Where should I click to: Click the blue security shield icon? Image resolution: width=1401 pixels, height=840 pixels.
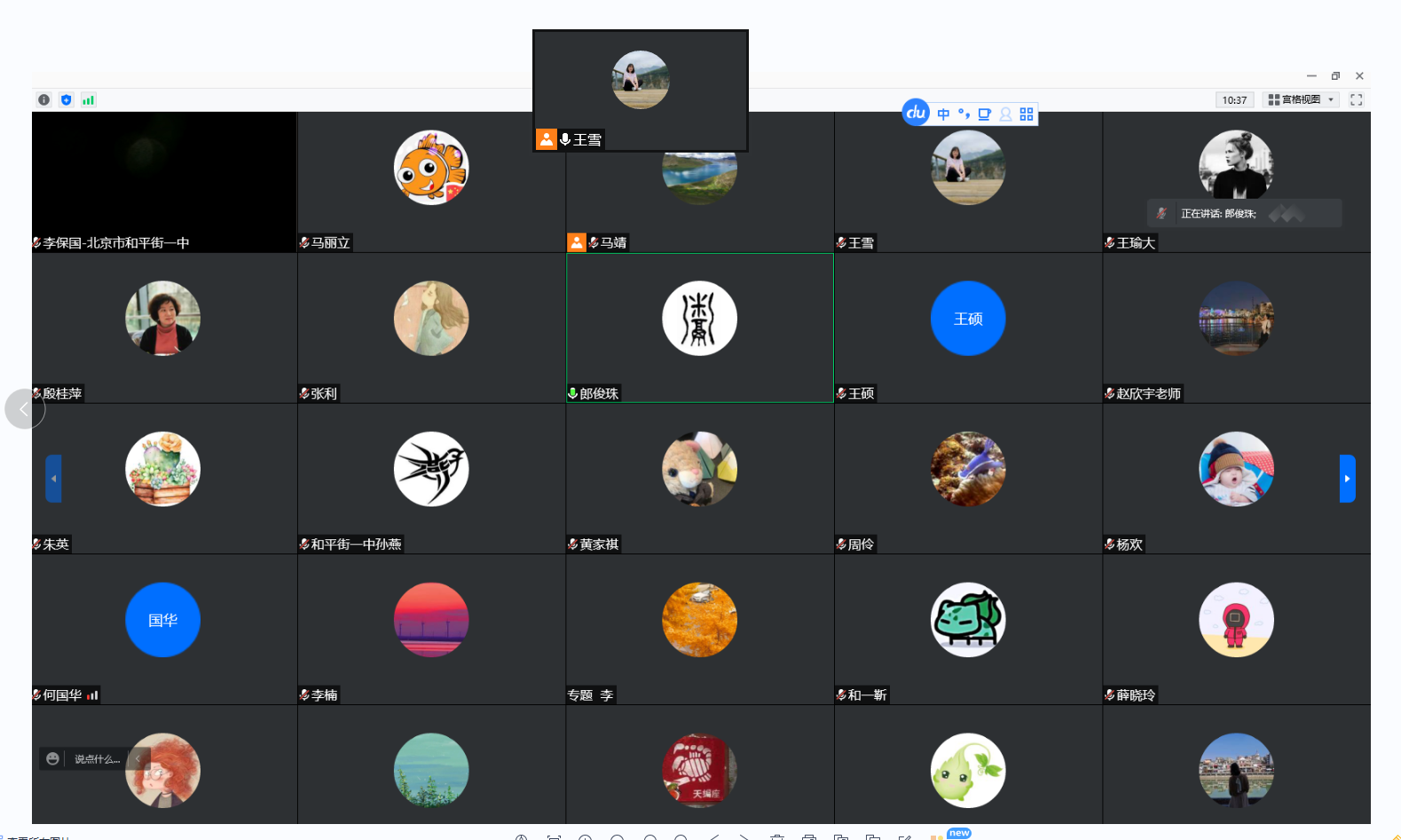click(66, 100)
